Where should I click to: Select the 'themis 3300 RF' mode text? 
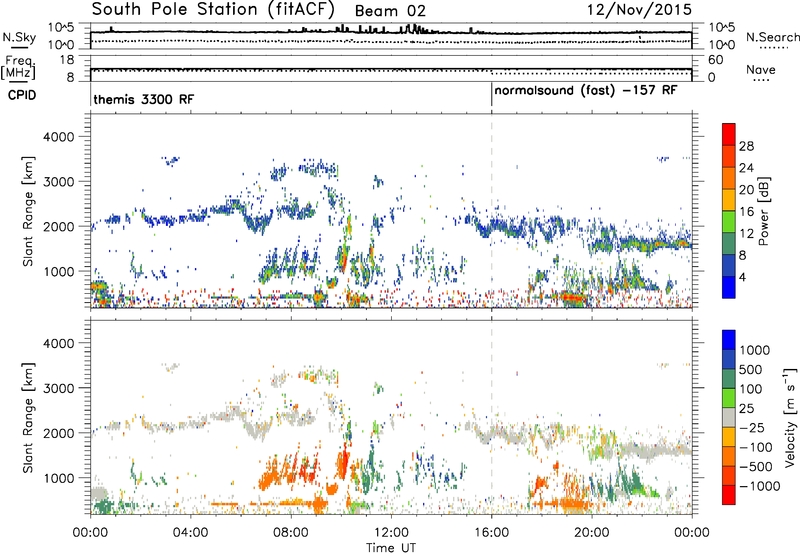[x=144, y=99]
